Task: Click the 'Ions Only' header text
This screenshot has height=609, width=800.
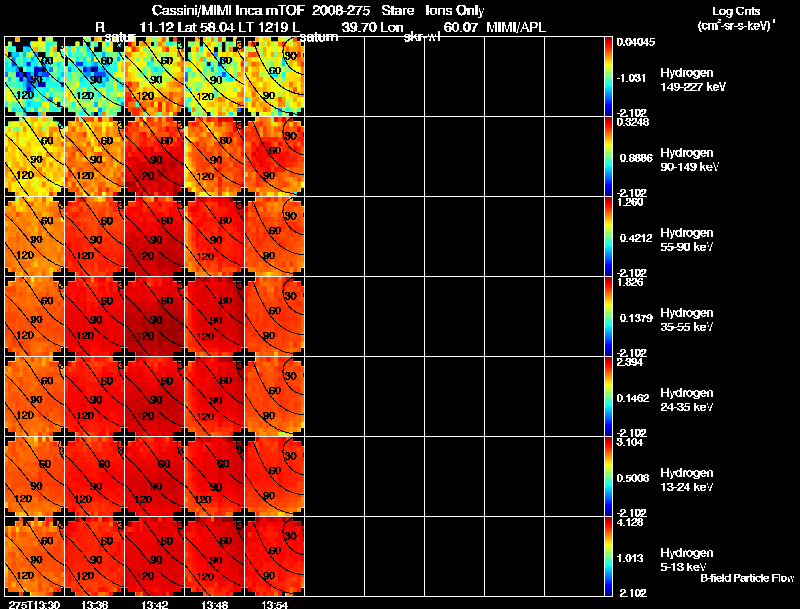Action: [x=455, y=11]
